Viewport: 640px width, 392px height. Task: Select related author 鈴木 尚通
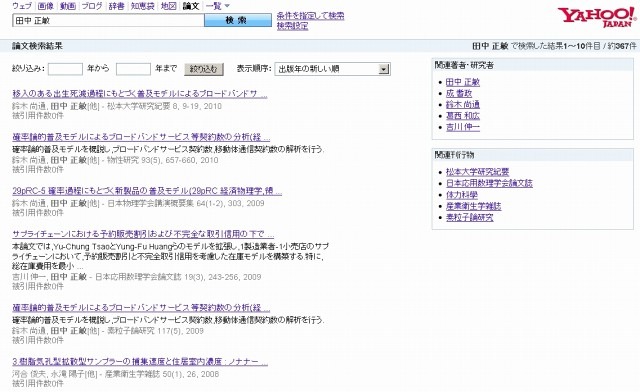tap(463, 105)
